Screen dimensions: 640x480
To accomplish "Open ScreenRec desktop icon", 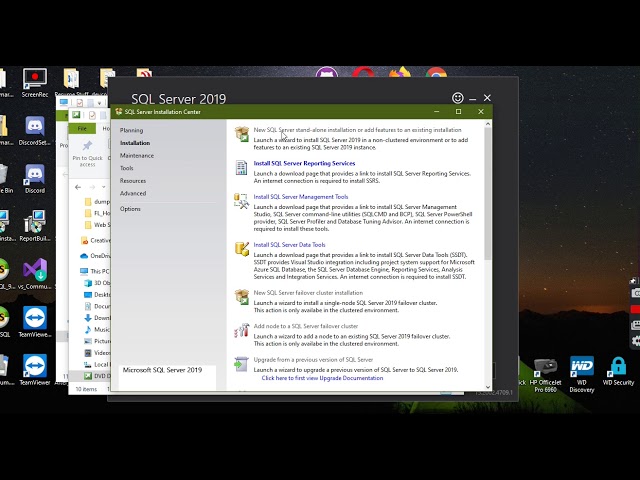I will [35, 83].
